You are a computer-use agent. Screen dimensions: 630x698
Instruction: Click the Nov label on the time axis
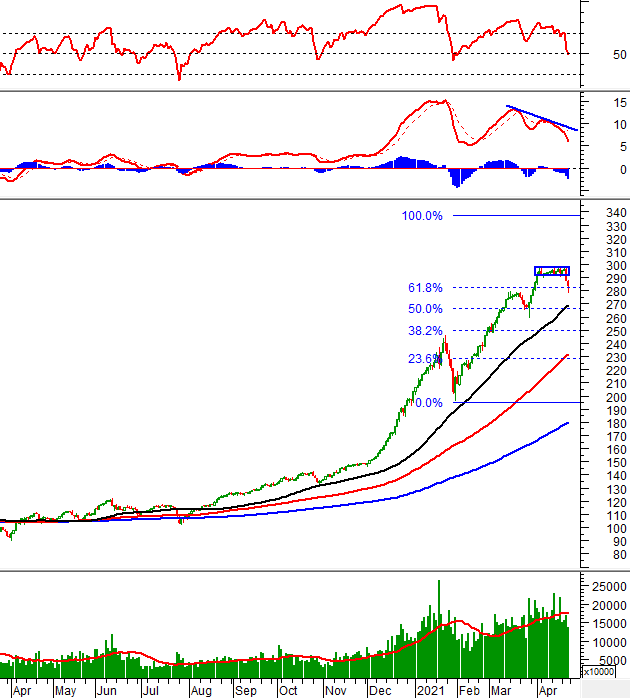click(336, 691)
